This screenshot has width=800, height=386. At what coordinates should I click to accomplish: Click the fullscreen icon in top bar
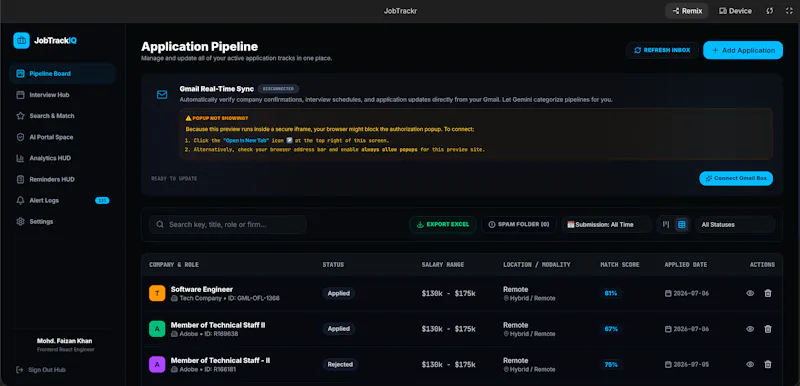pos(789,11)
